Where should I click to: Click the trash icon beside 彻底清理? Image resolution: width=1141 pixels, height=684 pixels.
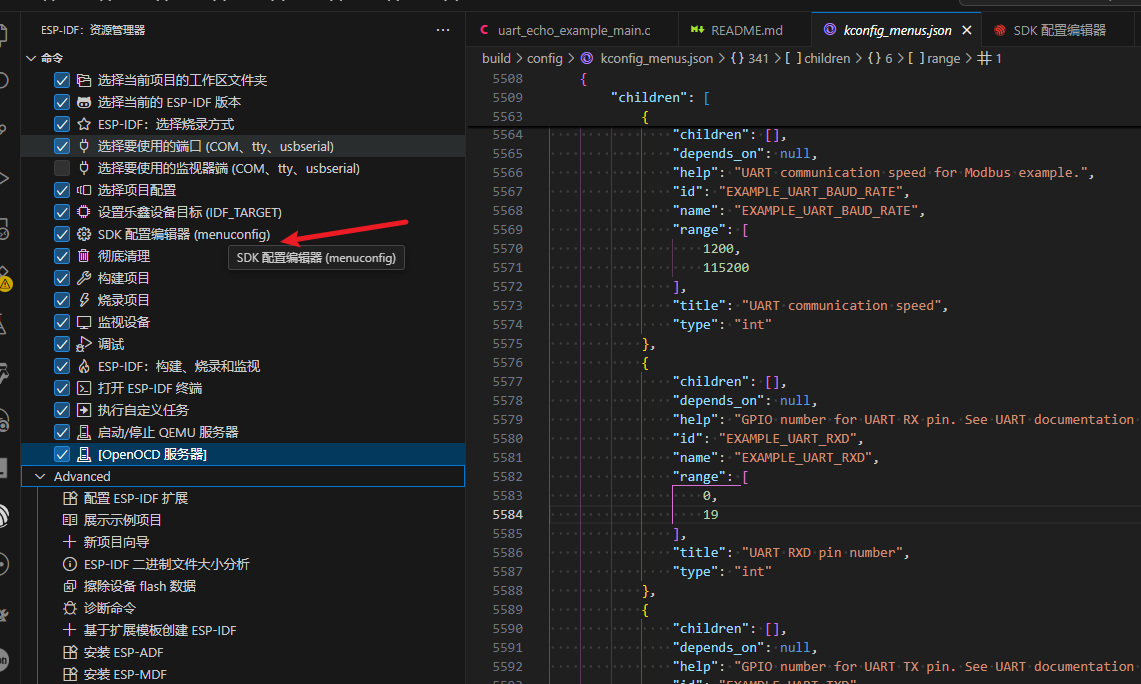pos(84,256)
